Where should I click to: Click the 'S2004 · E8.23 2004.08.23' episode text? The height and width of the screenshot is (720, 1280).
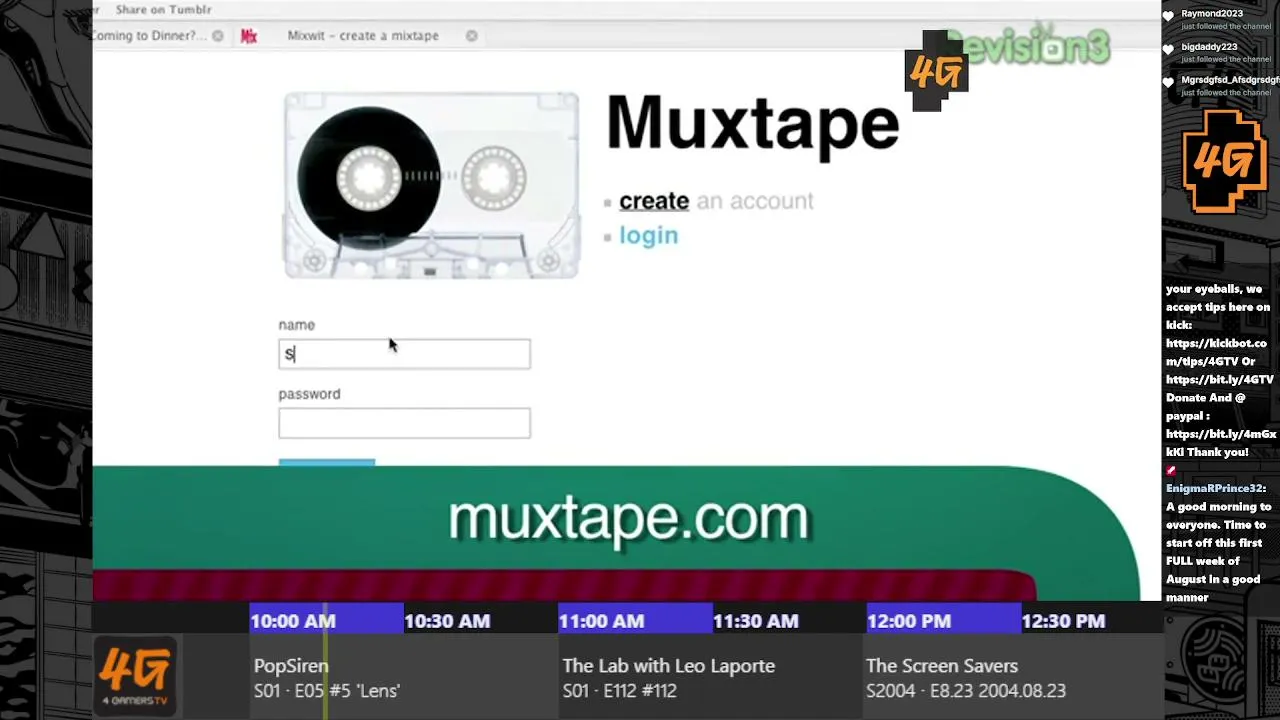tap(966, 691)
